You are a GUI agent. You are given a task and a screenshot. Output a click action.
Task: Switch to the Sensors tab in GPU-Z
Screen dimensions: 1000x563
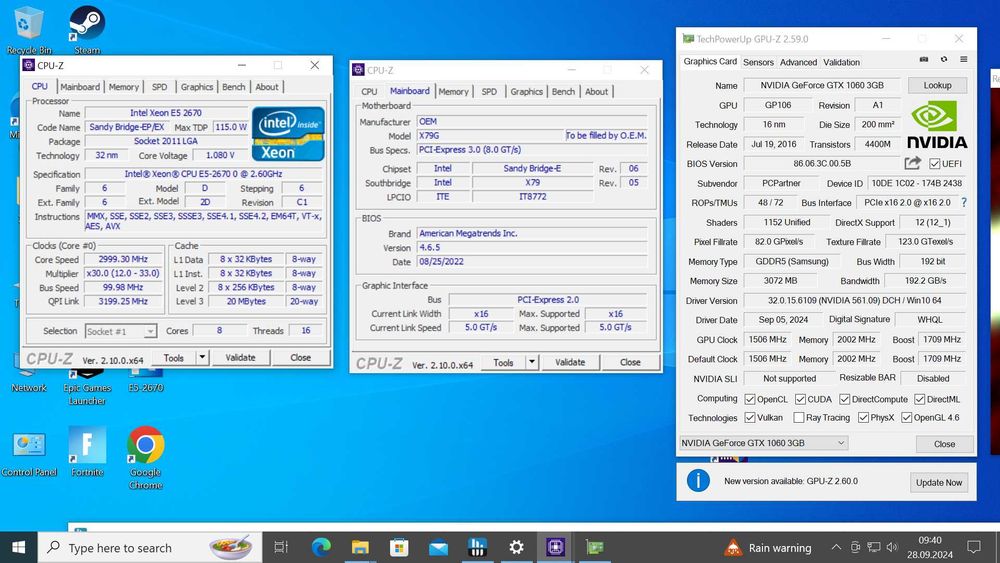click(758, 62)
